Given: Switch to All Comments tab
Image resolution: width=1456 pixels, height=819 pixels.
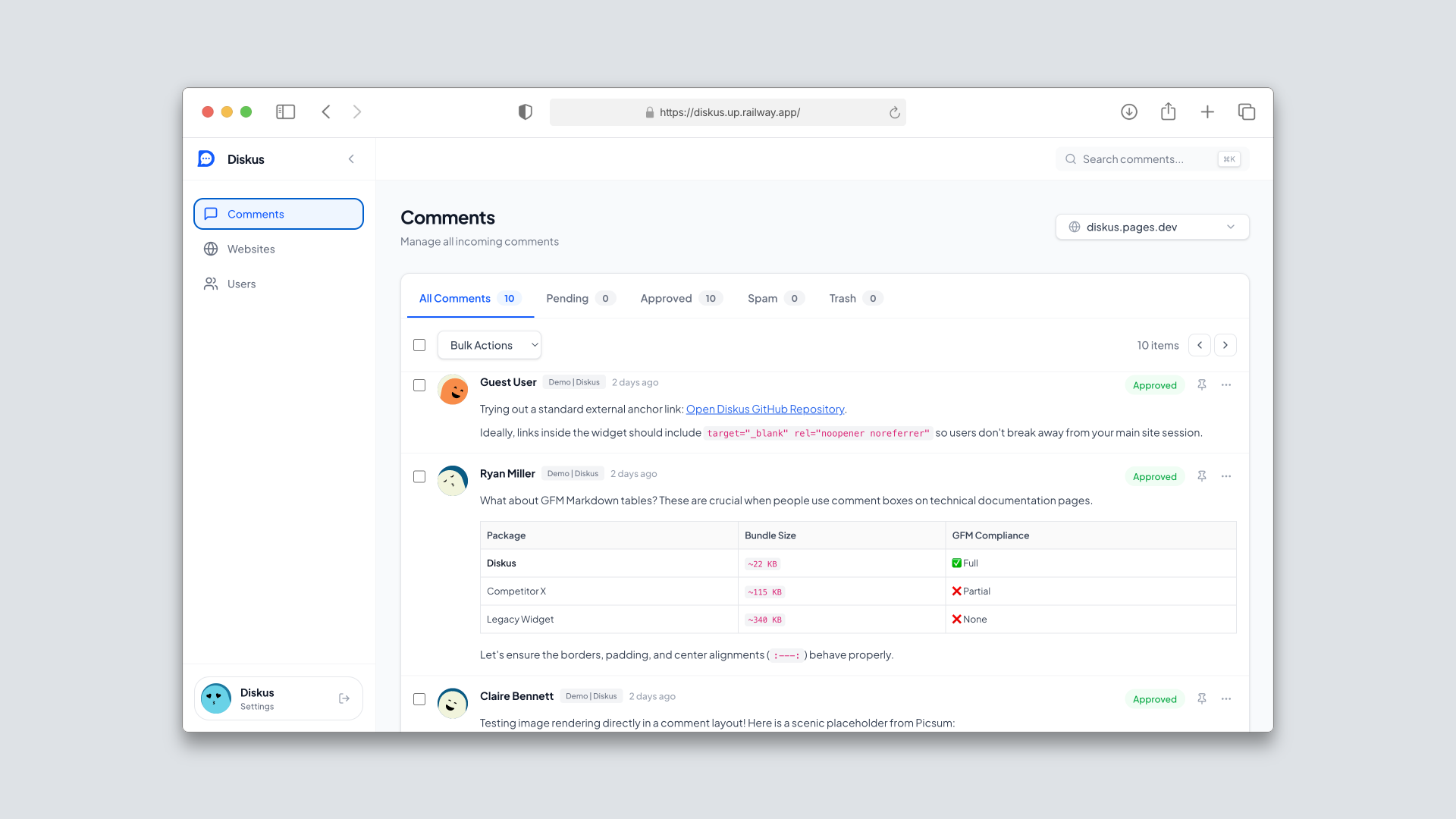Looking at the screenshot, I should click(470, 299).
